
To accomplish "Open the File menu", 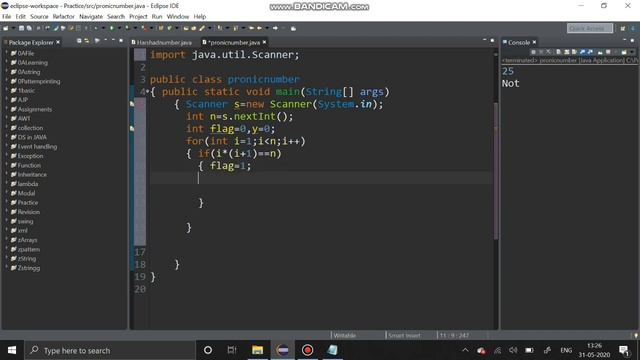I will pos(7,16).
